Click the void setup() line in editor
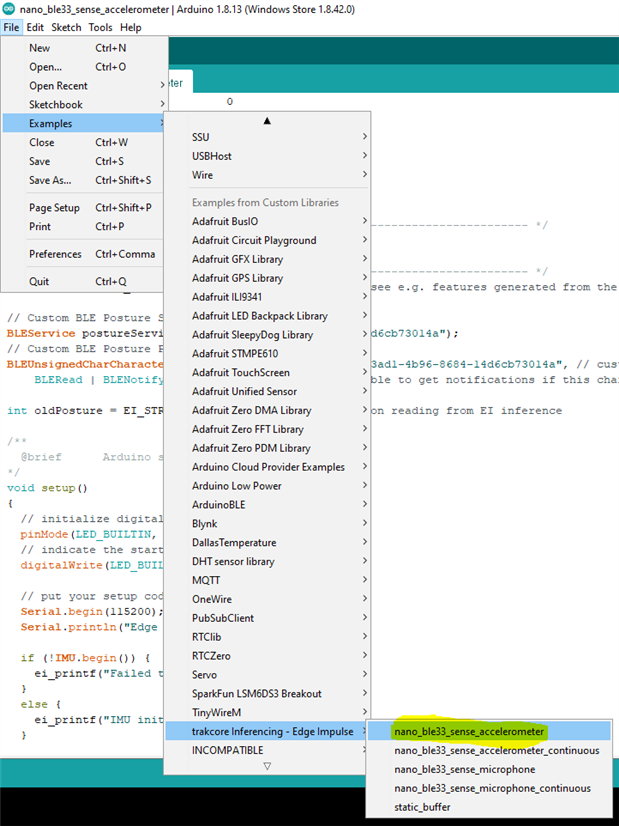This screenshot has width=619, height=826. [47, 488]
